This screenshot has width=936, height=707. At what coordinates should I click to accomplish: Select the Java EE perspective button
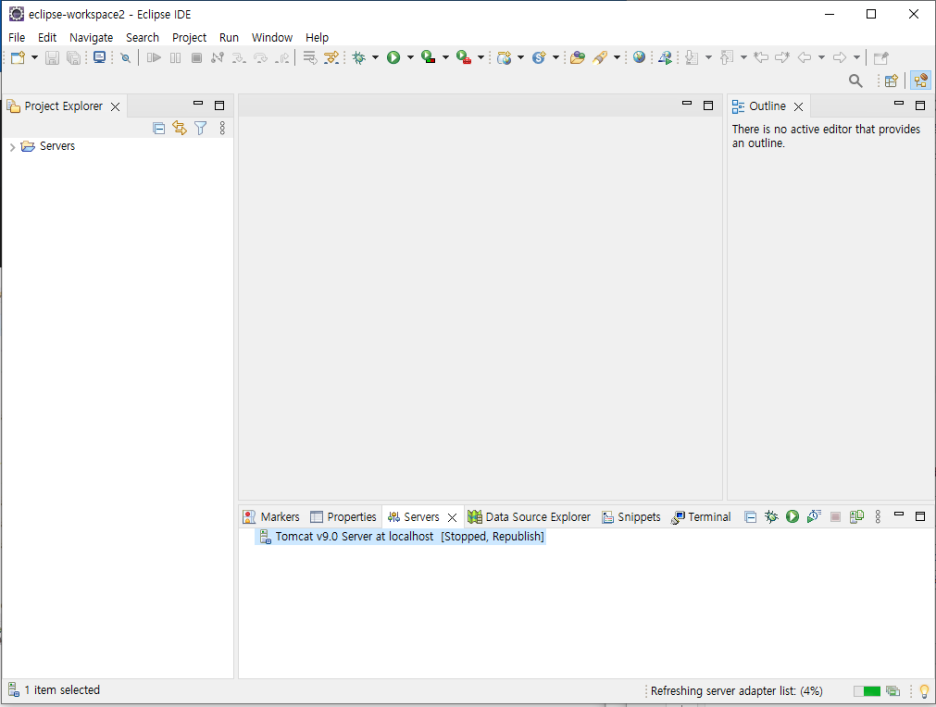click(921, 81)
